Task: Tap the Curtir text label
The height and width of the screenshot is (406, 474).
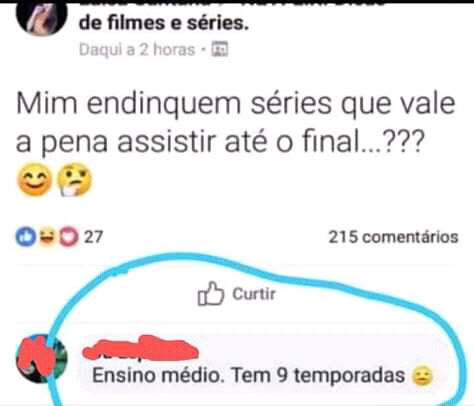Action: pyautogui.click(x=254, y=294)
